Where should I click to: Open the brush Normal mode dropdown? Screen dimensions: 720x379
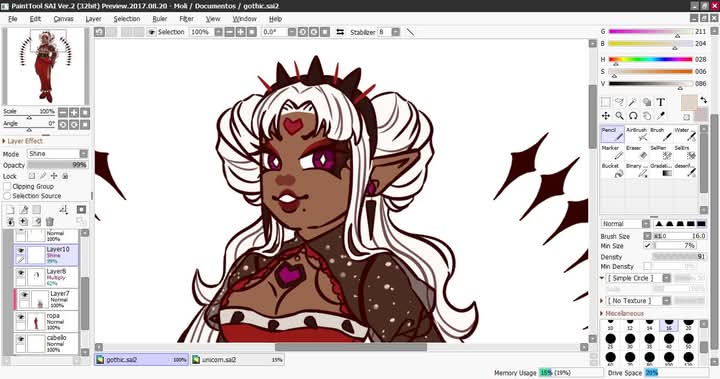click(646, 224)
